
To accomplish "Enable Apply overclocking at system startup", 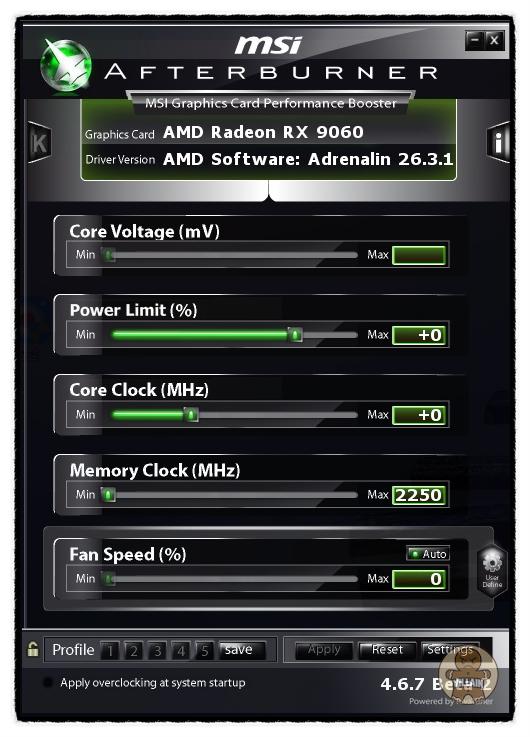I will click(x=47, y=682).
